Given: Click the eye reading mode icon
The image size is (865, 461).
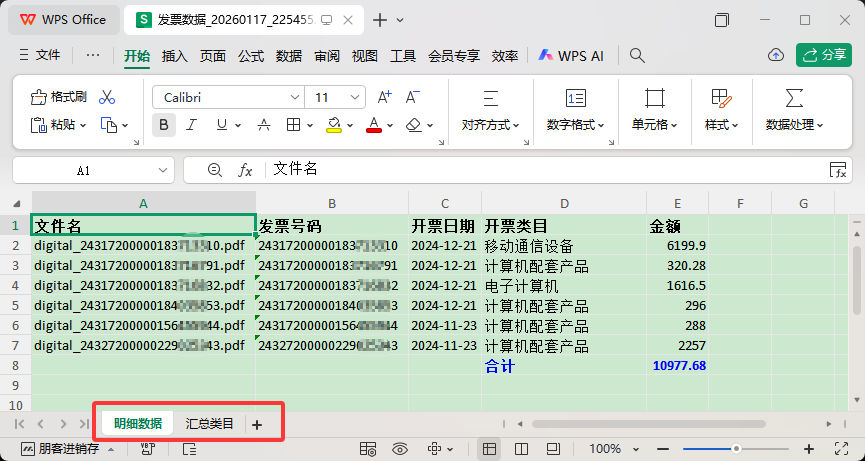Looking at the screenshot, I should (400, 449).
